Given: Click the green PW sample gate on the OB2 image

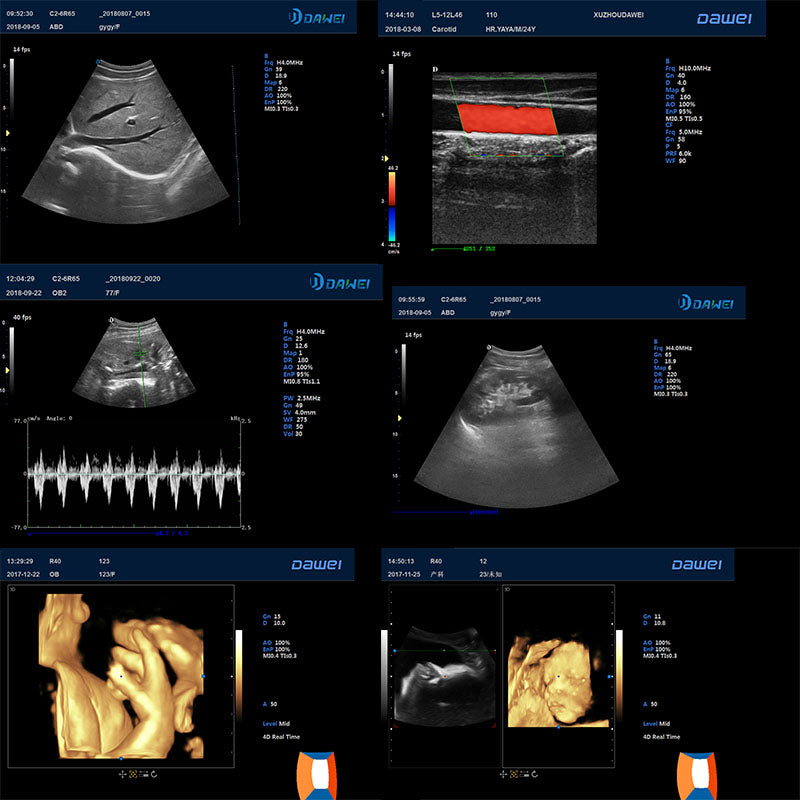Looking at the screenshot, I should (x=140, y=353).
